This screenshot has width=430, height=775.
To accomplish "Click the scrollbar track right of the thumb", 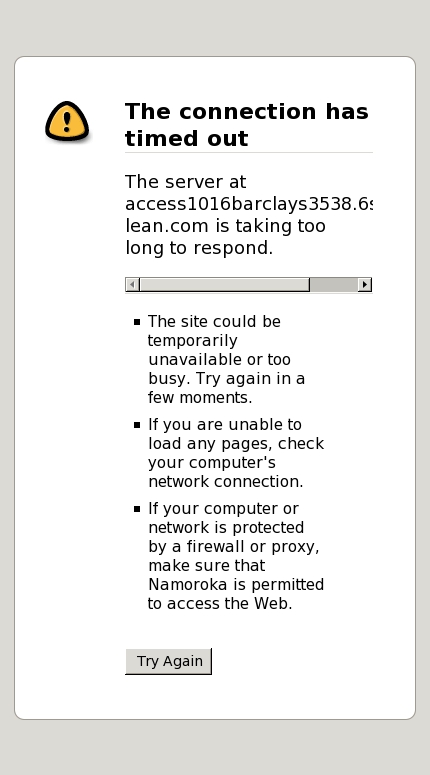I will pyautogui.click(x=334, y=285).
